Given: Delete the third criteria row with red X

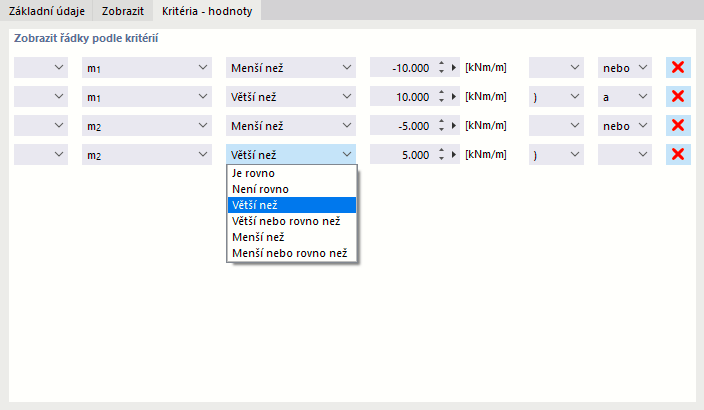Looking at the screenshot, I should [x=678, y=126].
